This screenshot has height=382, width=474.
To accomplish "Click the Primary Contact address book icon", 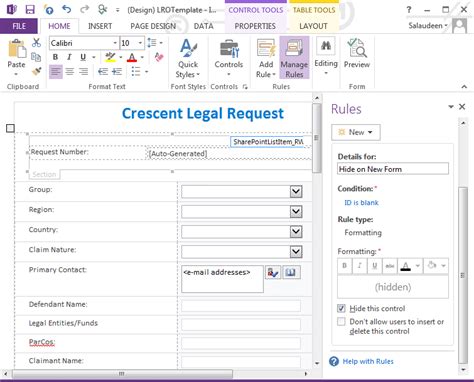I will point(291,272).
